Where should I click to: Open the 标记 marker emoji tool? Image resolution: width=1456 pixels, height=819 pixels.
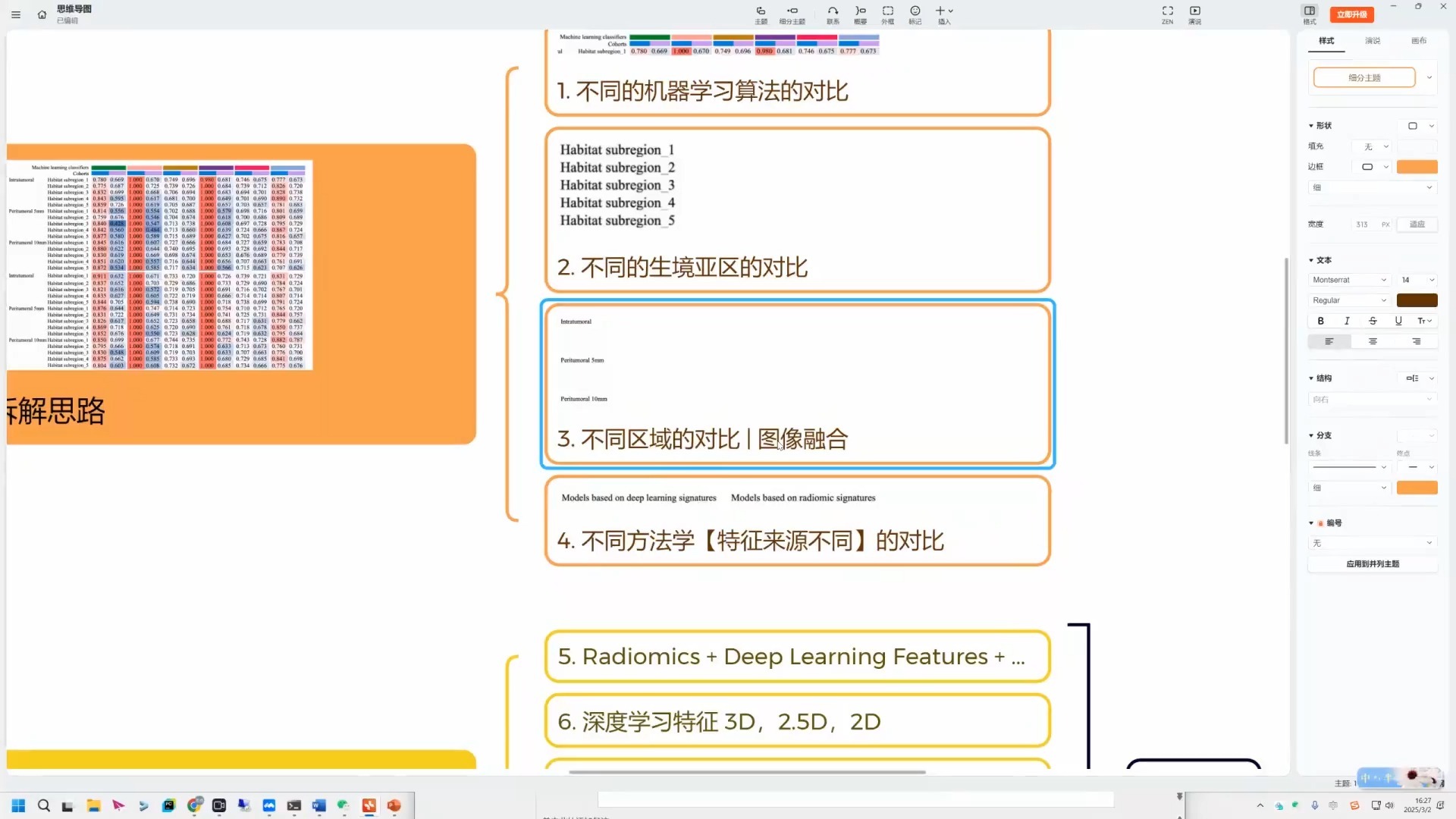[915, 14]
